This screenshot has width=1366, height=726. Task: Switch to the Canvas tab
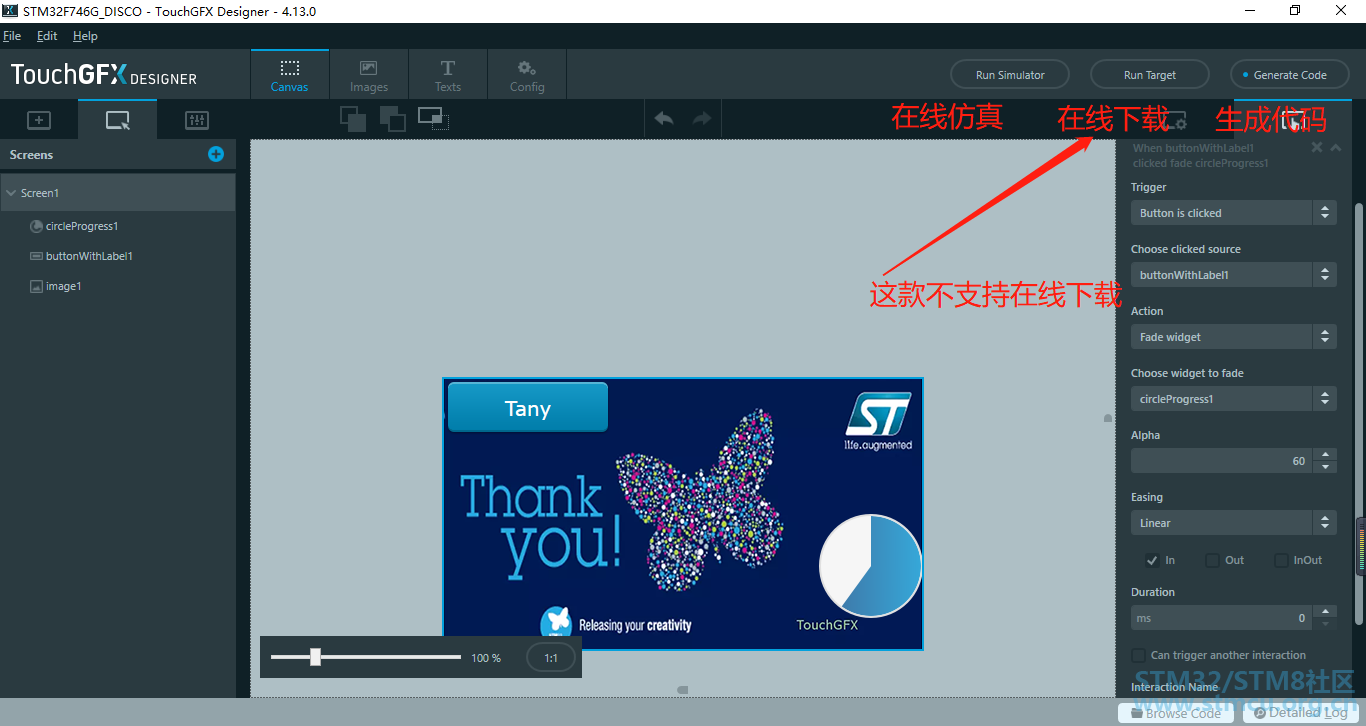tap(290, 75)
